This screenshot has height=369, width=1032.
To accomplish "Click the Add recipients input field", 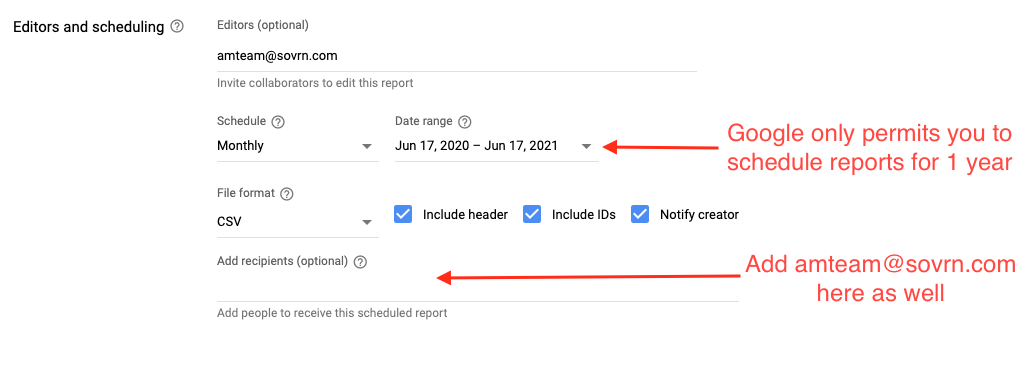I will [477, 287].
